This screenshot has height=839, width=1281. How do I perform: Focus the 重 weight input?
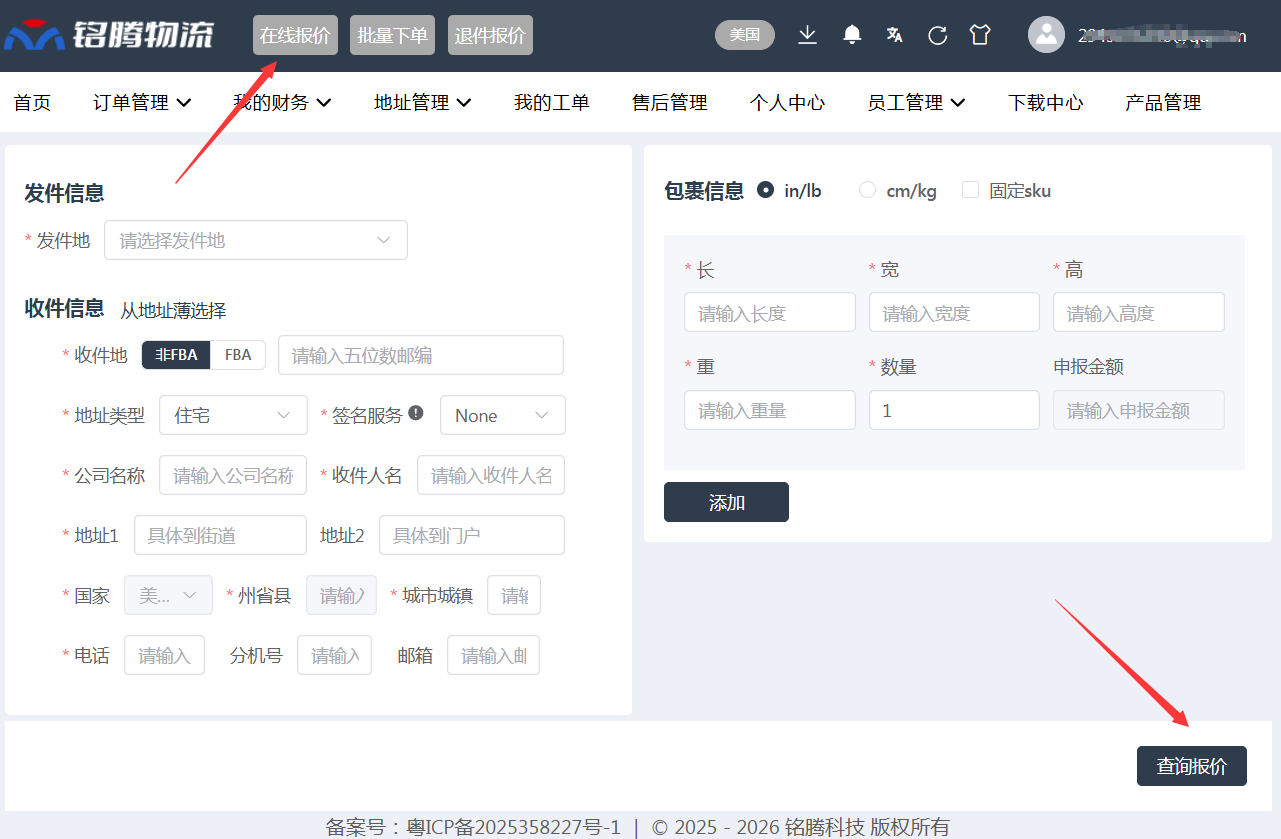click(x=770, y=410)
